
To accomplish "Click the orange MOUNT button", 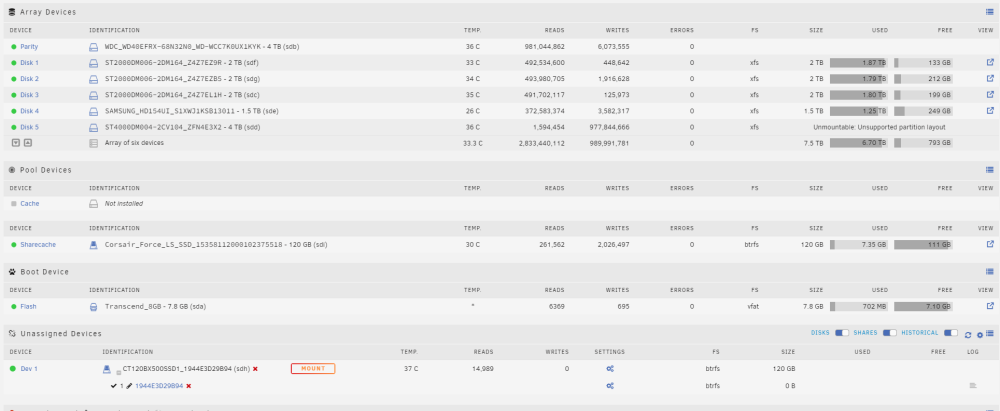I will point(312,368).
